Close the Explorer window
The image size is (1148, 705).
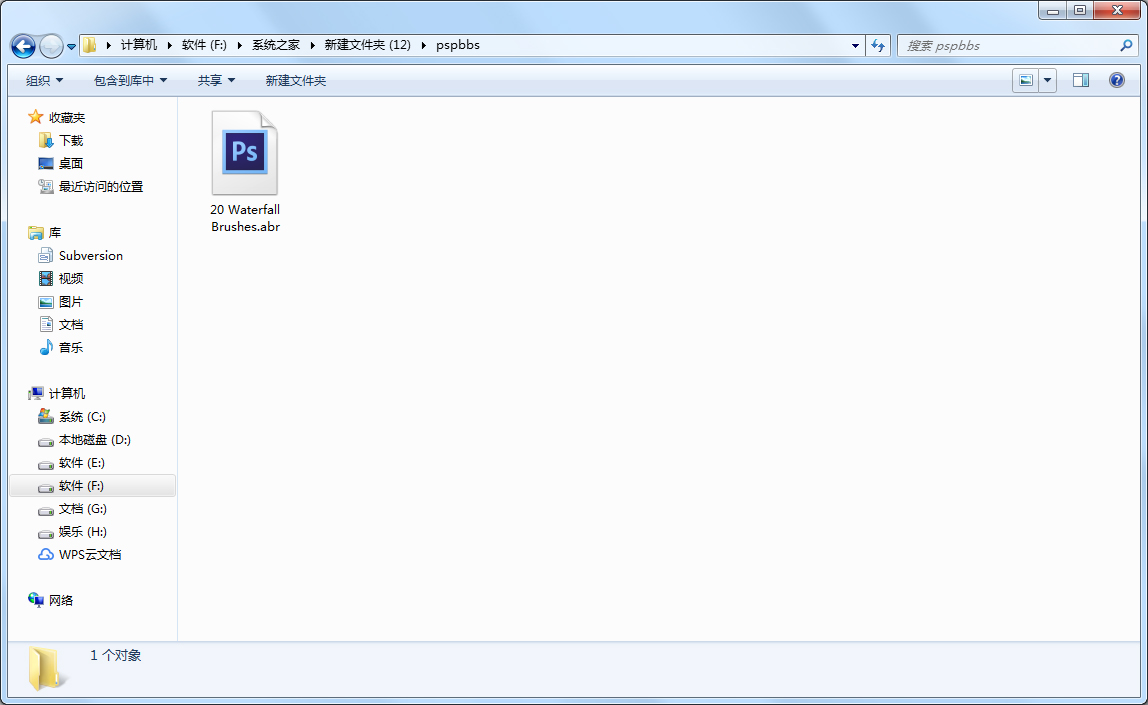tap(1117, 10)
